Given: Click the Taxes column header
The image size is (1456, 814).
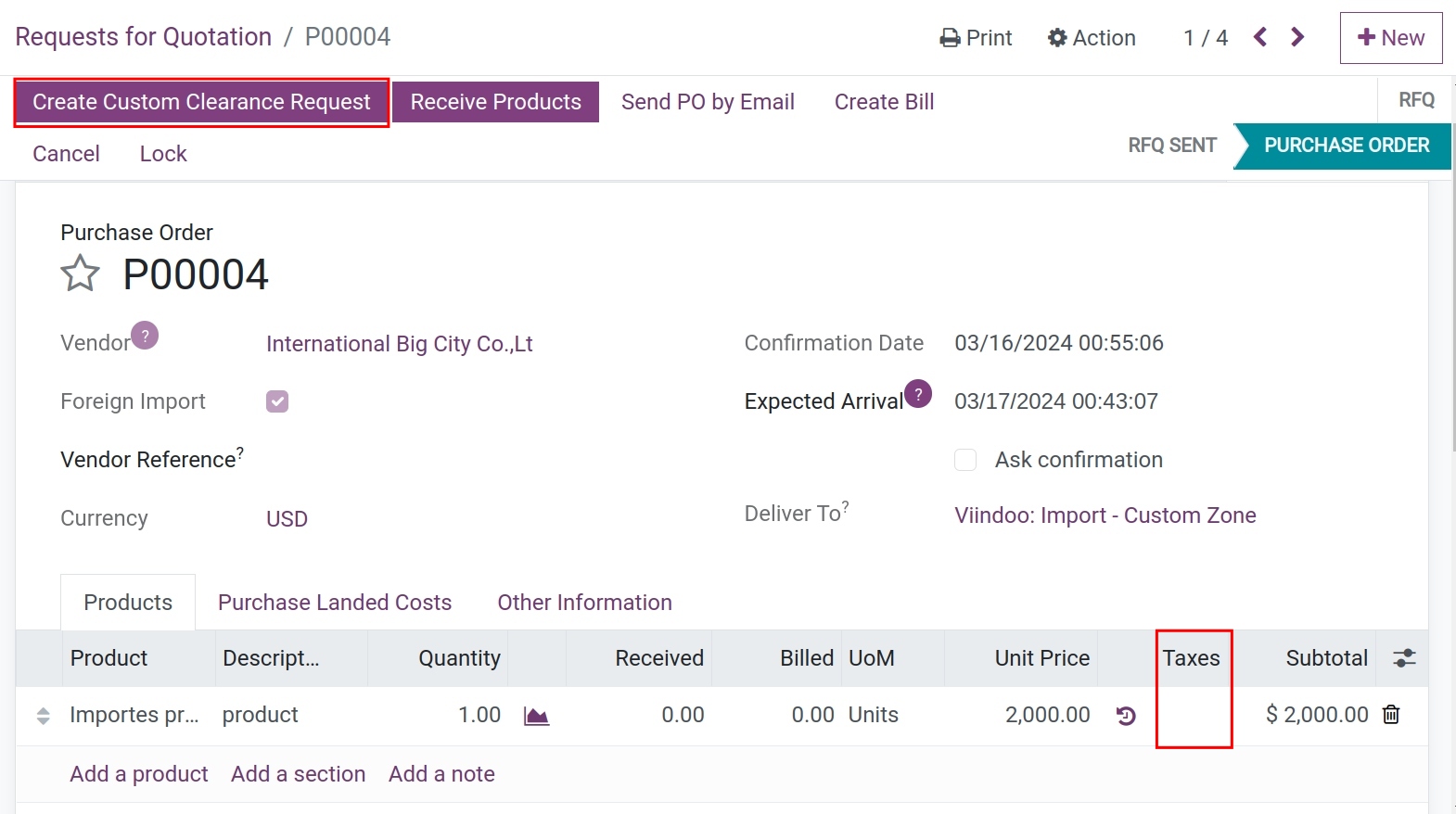Looking at the screenshot, I should [1193, 658].
